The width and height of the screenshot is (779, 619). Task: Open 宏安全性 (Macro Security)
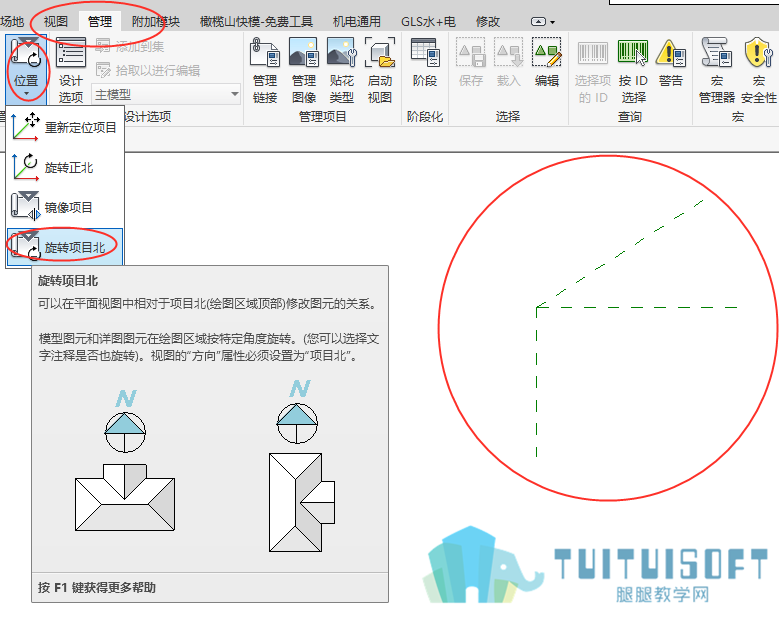coord(758,70)
